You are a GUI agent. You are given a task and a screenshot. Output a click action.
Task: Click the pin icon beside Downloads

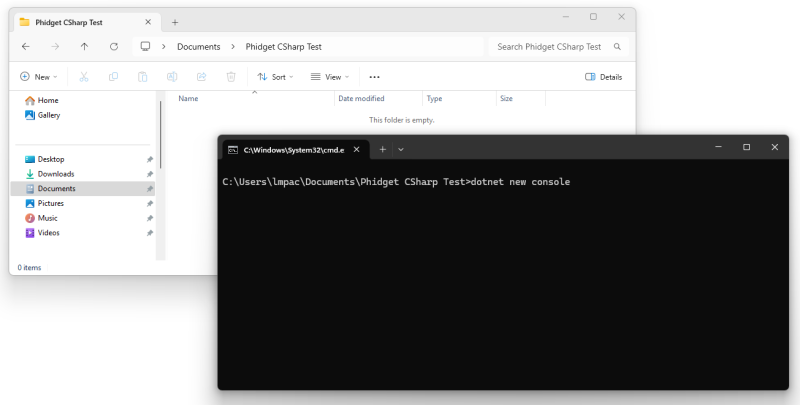point(149,174)
